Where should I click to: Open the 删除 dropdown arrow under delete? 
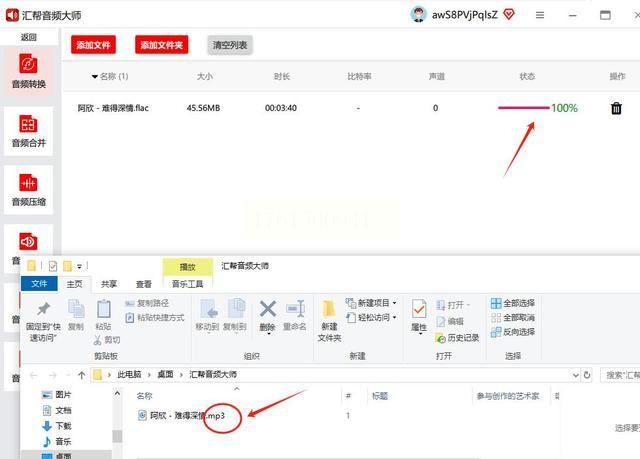tap(268, 334)
